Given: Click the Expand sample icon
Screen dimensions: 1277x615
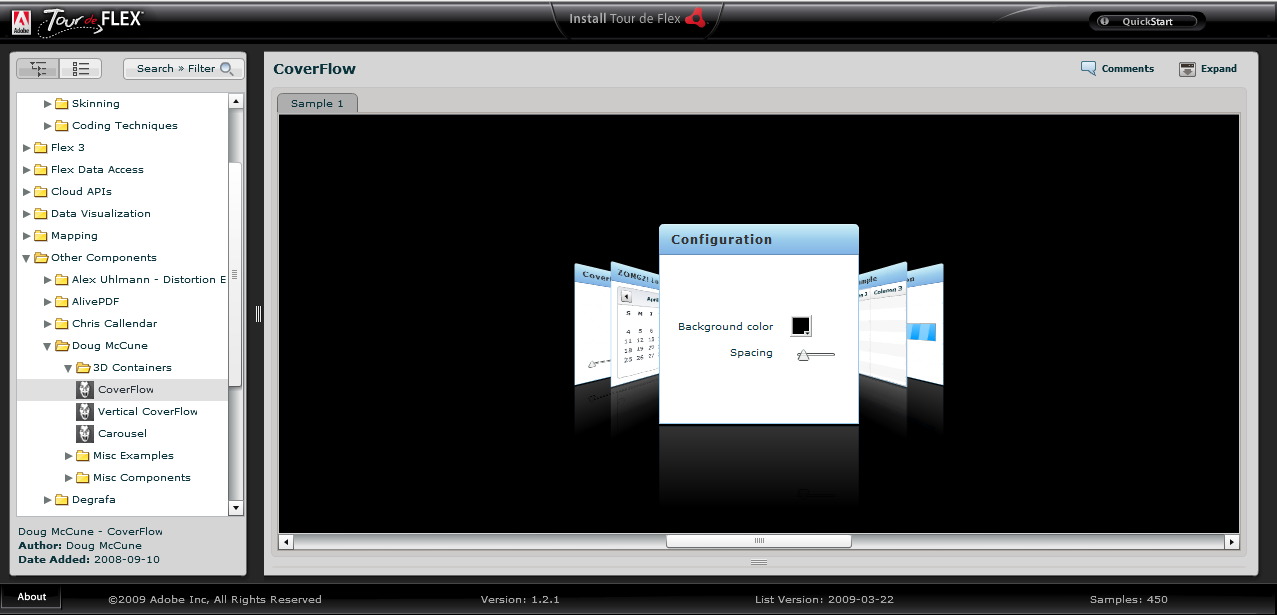Looking at the screenshot, I should [1187, 69].
